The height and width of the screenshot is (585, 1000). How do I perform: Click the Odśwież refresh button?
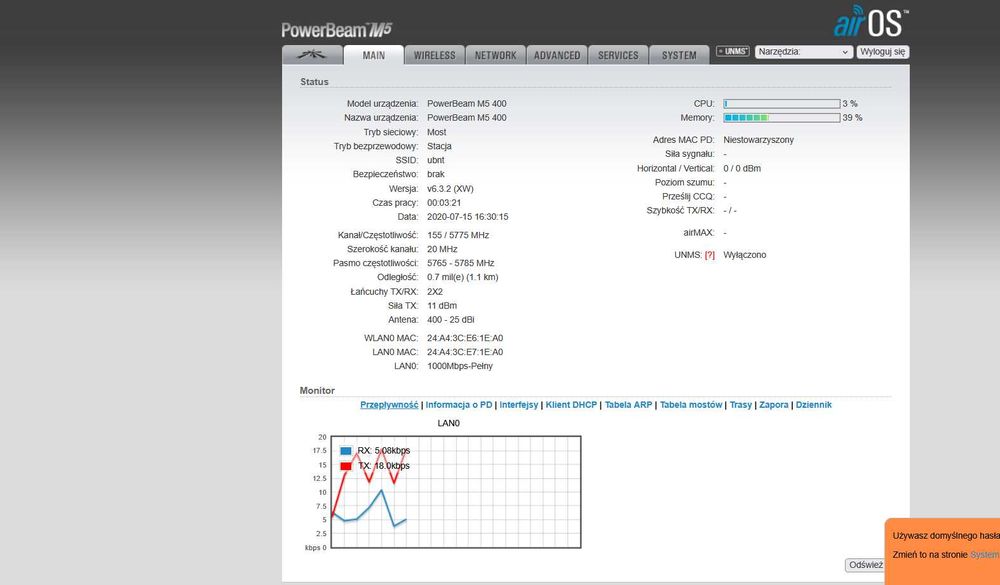865,565
